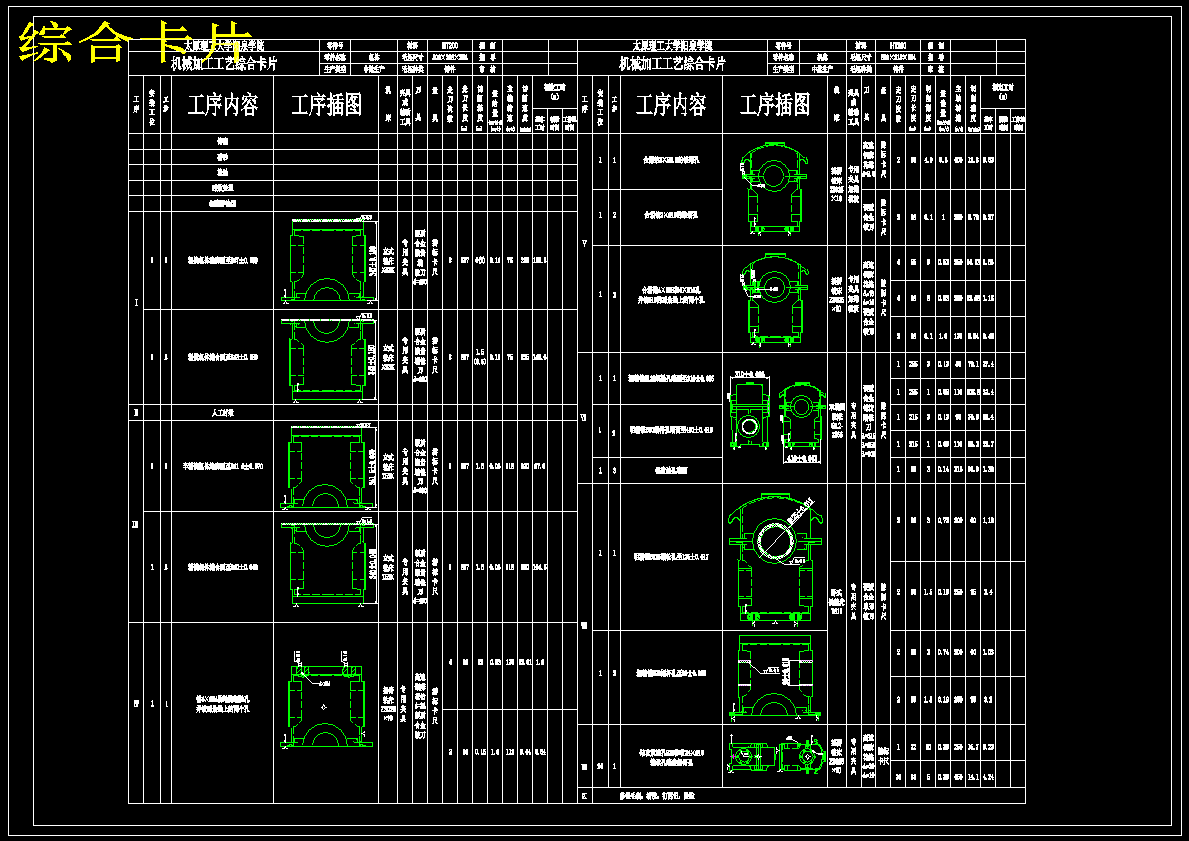Click process IV drilling illustration in left card
The image size is (1189, 841).
[x=328, y=699]
